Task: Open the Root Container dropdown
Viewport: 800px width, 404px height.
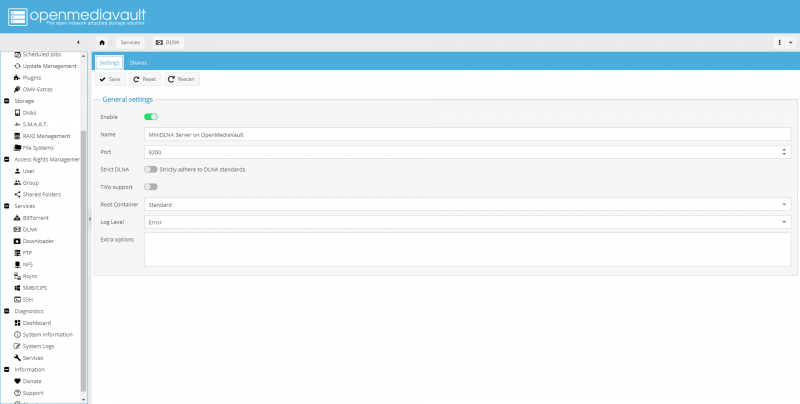Action: 784,205
